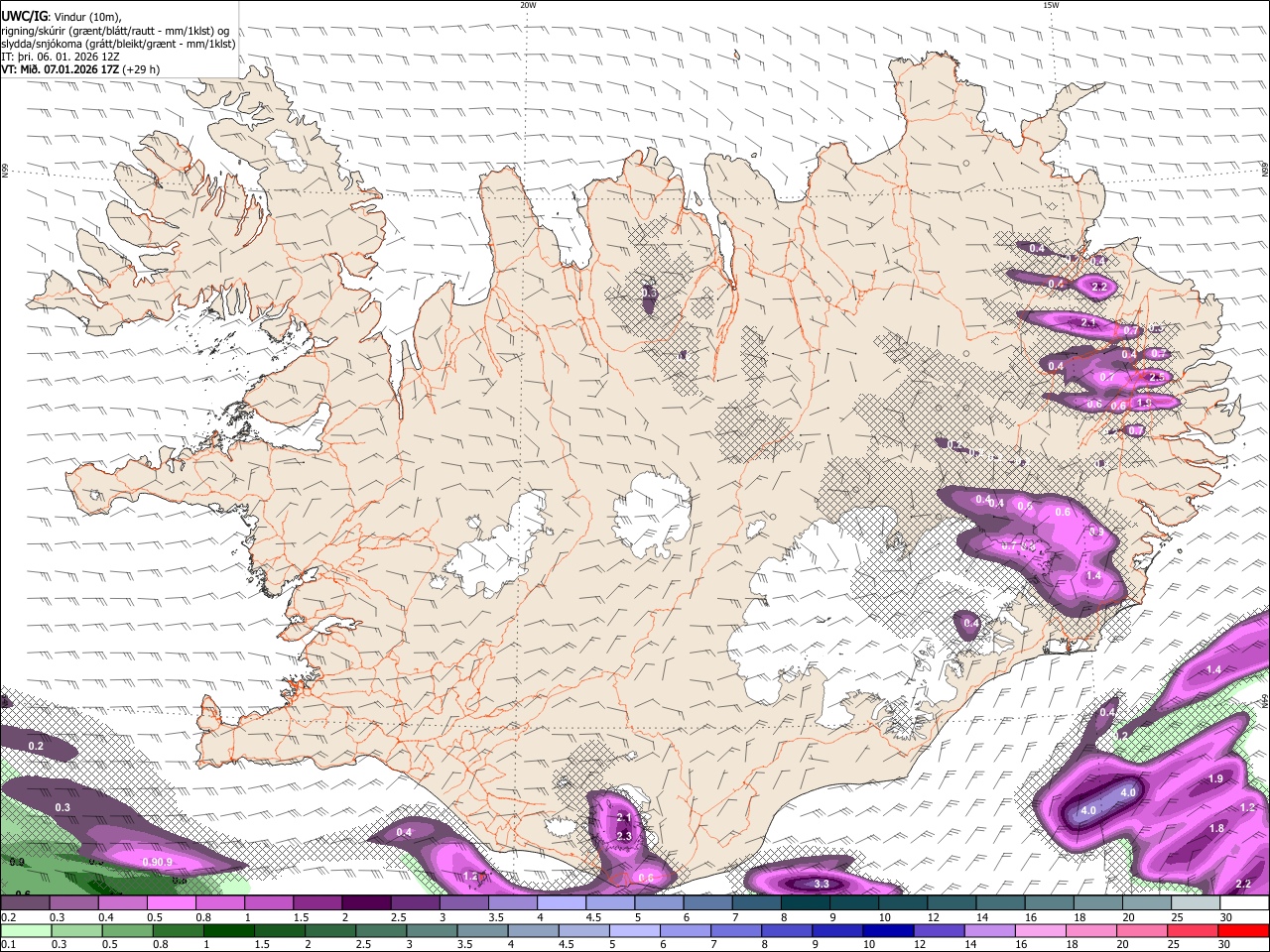The image size is (1270, 952).
Task: Select the upper-scale swatch starting at 10
Action: pyautogui.click(x=903, y=902)
